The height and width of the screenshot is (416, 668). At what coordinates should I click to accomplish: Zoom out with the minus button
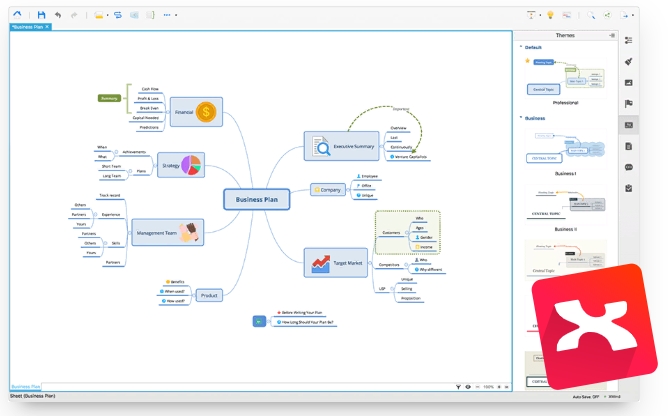[x=477, y=387]
